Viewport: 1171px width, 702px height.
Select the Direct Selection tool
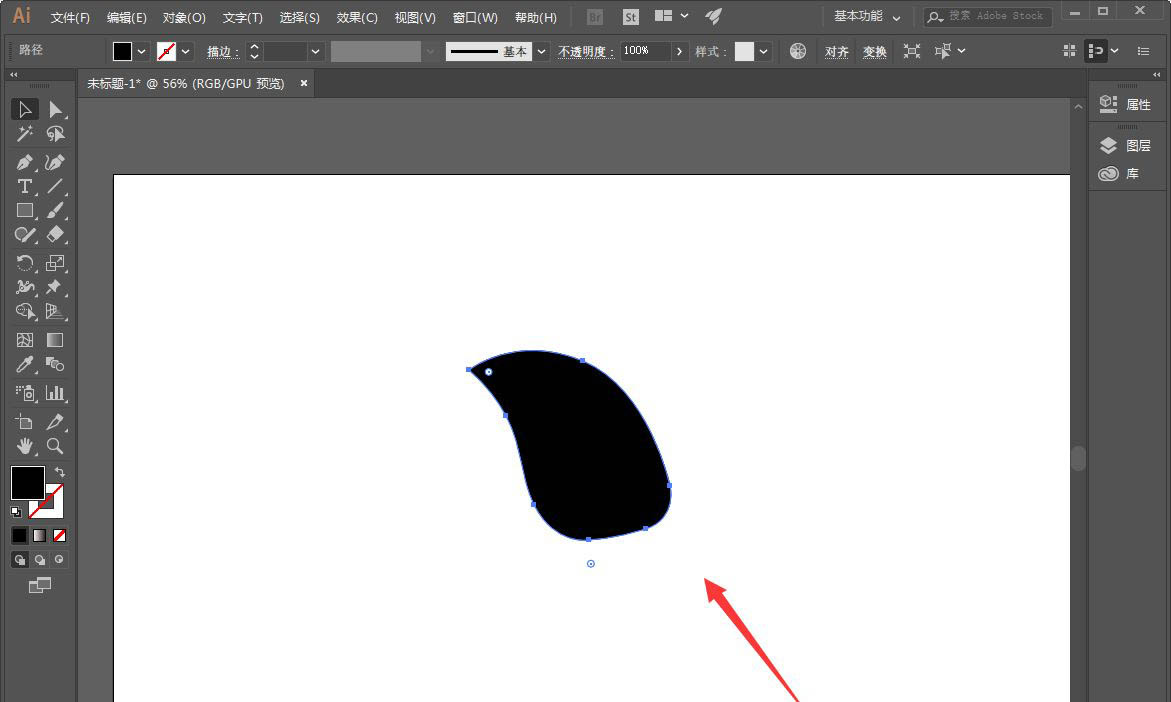pos(55,109)
